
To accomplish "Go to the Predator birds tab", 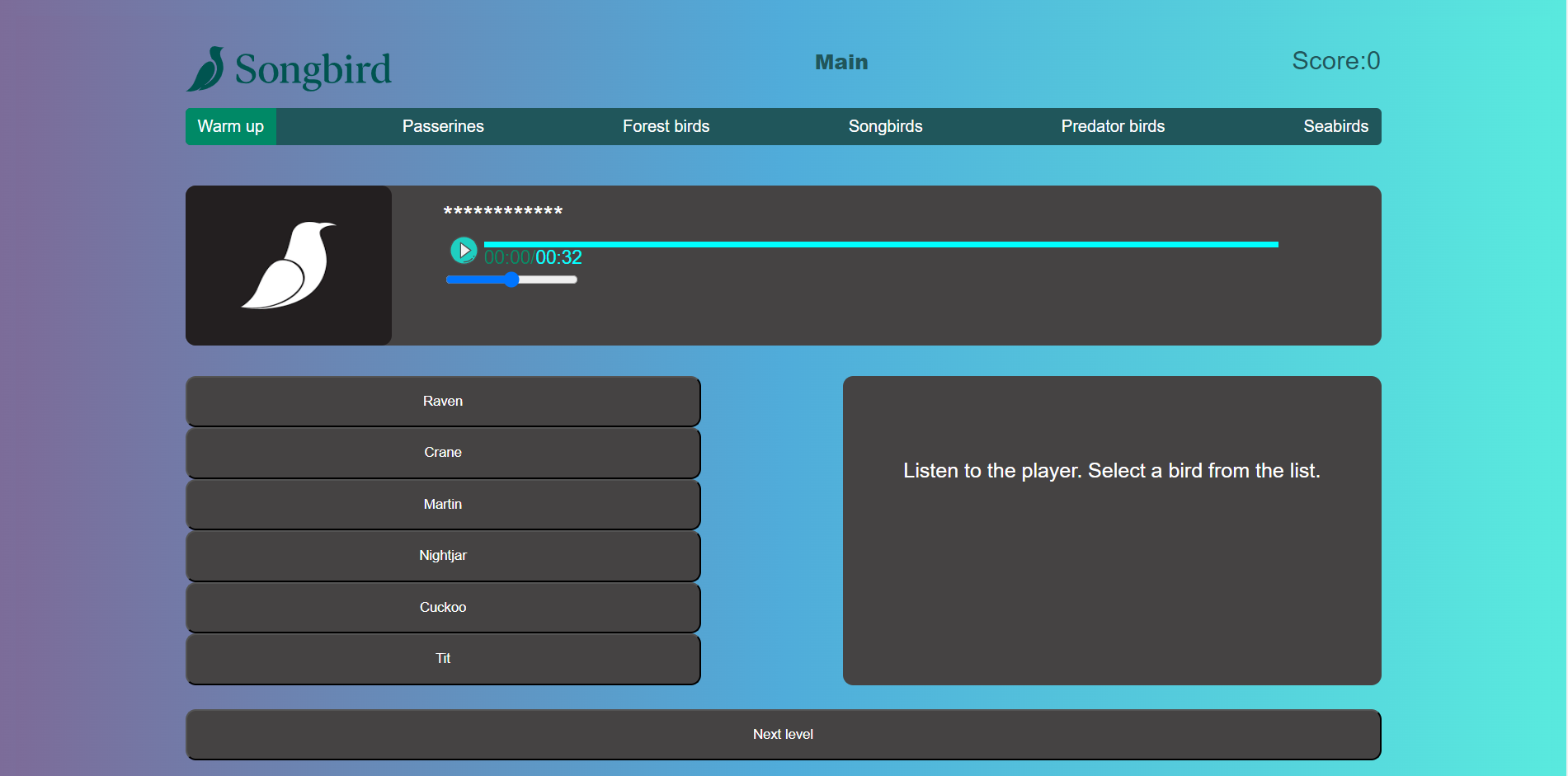I will pos(1113,126).
